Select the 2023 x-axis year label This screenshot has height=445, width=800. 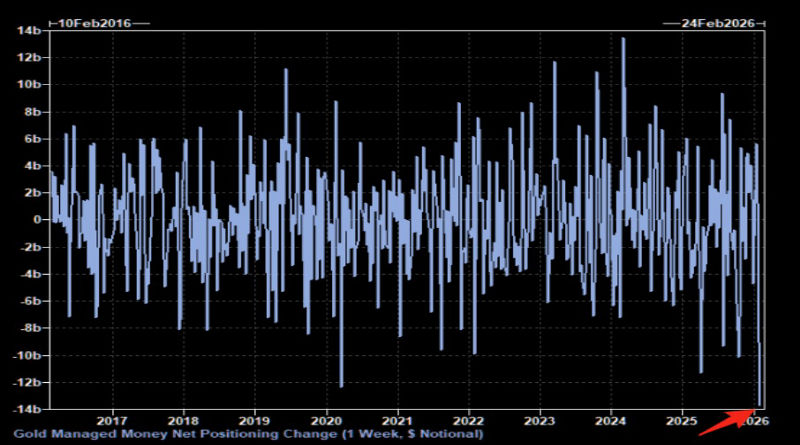[540, 420]
